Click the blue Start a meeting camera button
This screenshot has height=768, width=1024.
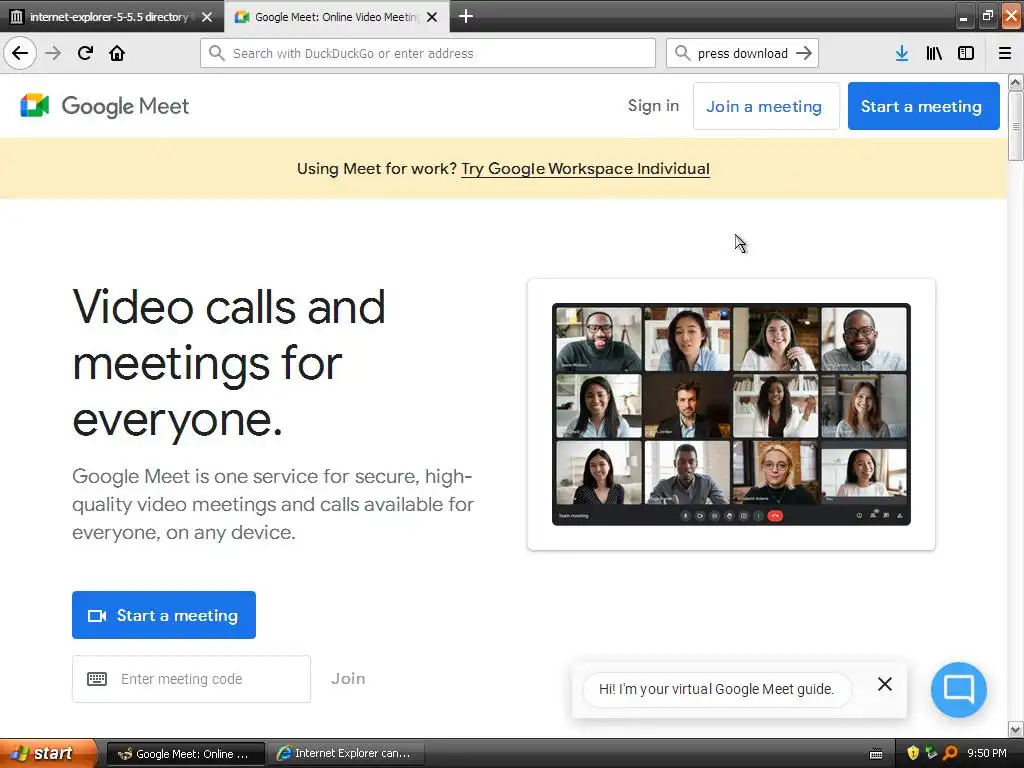click(164, 615)
